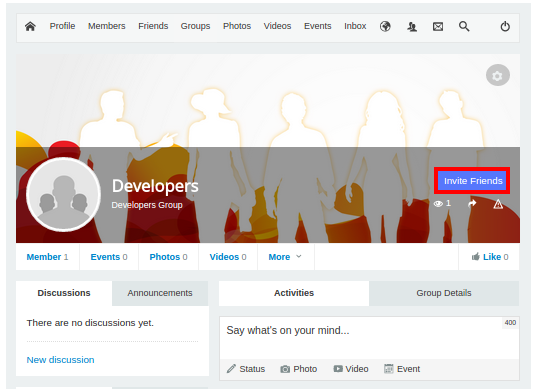Open the Members menu item
Image resolution: width=537 pixels, height=389 pixels.
107,26
